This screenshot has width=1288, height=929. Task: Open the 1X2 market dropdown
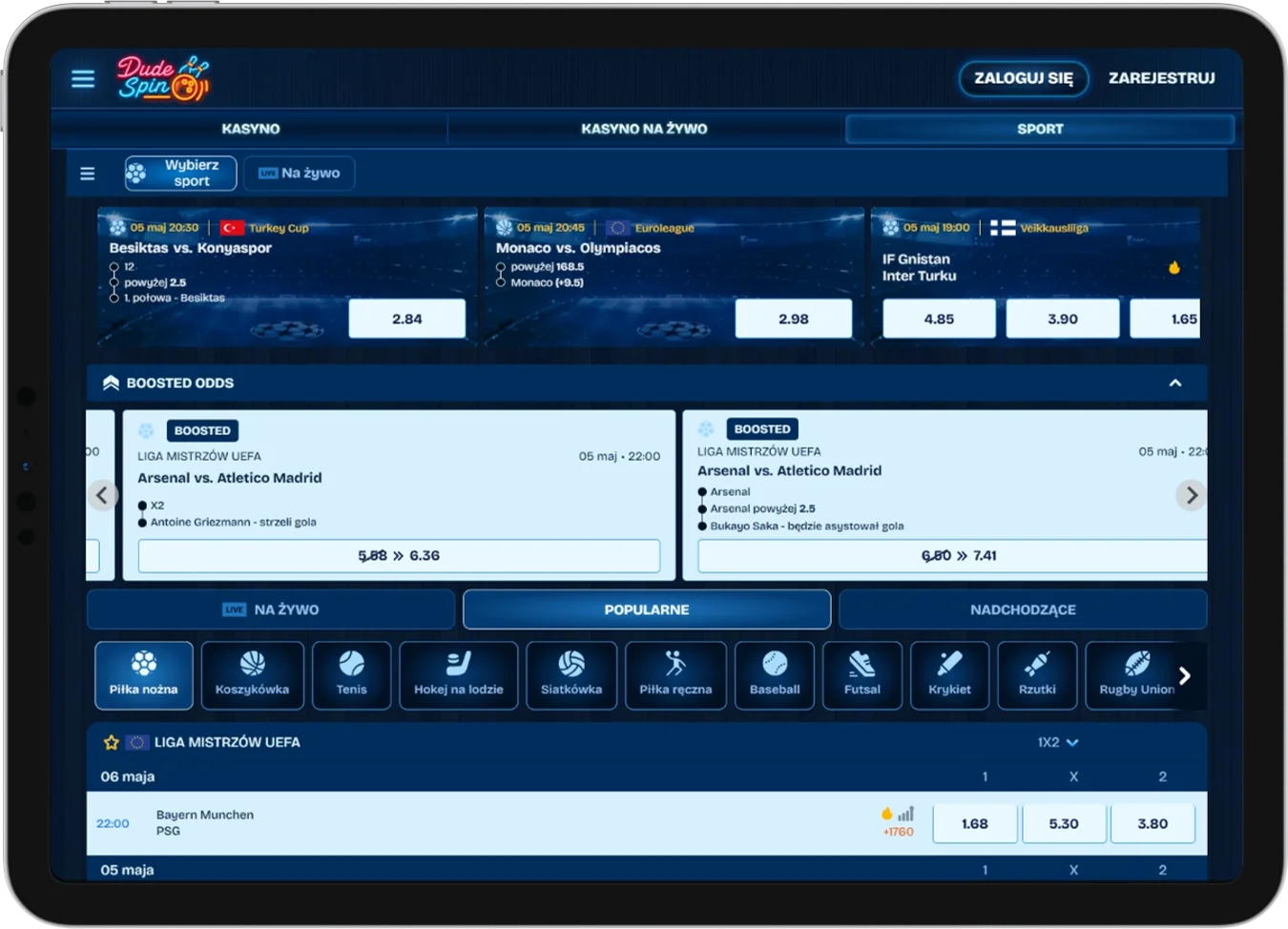coord(1058,742)
